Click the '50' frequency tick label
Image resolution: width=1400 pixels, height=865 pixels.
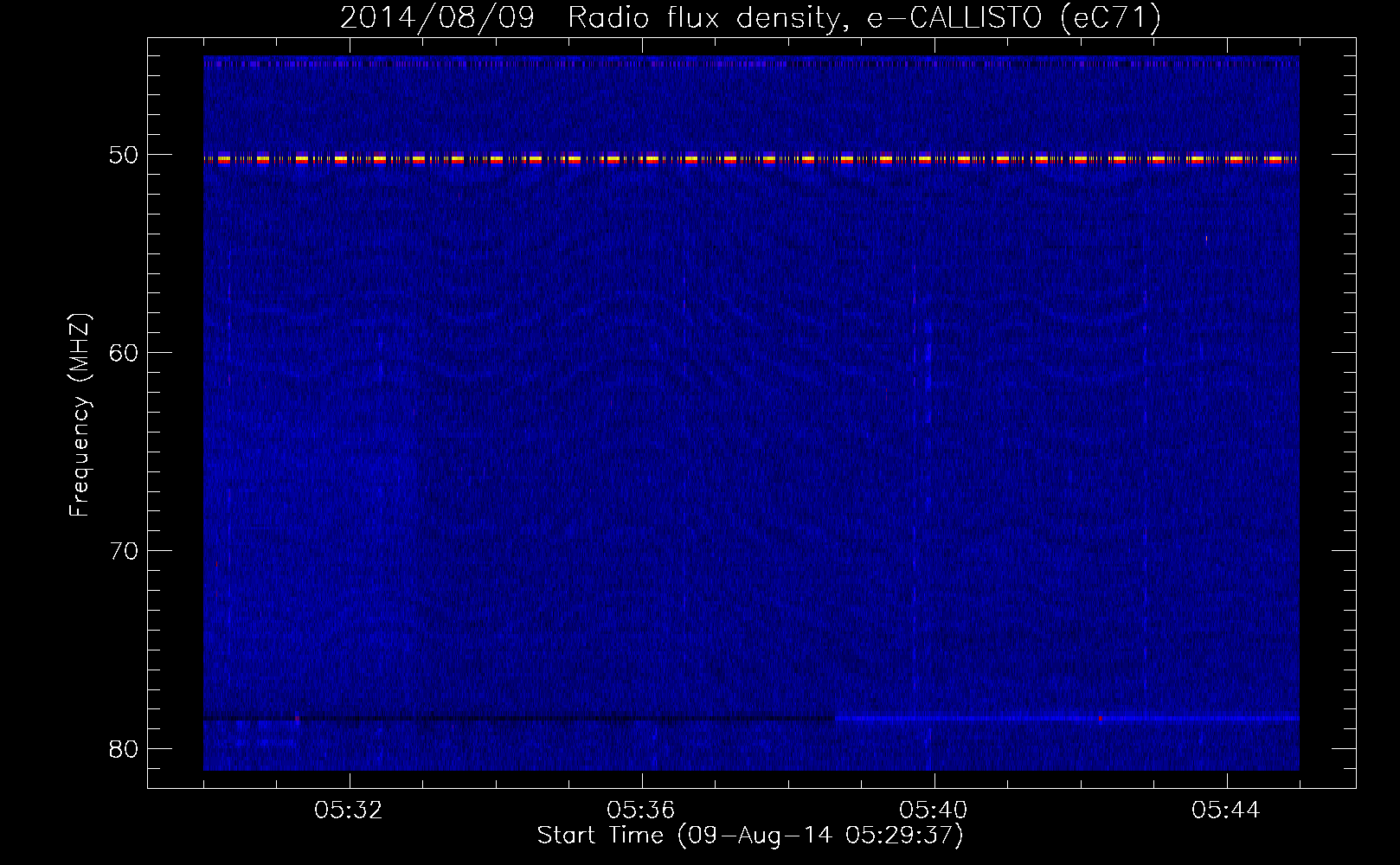pyautogui.click(x=123, y=156)
